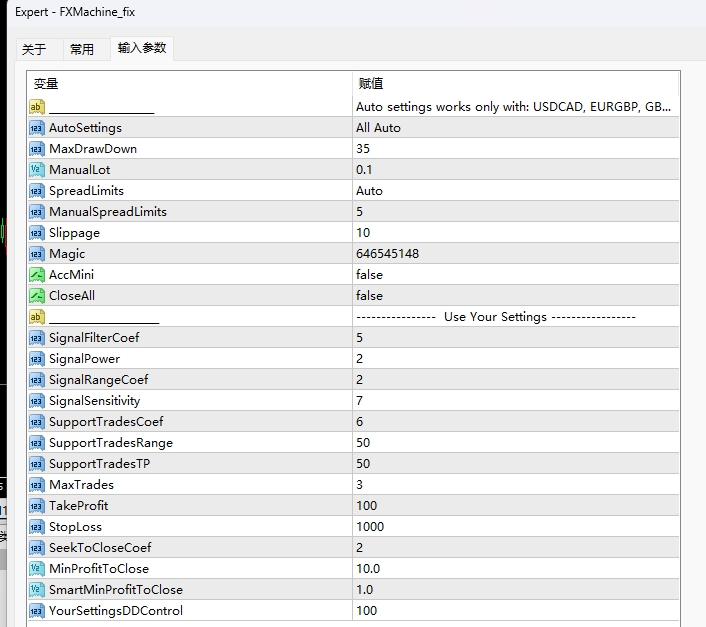The width and height of the screenshot is (706, 627).
Task: Click the CloseAll boolean icon
Action: pyautogui.click(x=37, y=296)
